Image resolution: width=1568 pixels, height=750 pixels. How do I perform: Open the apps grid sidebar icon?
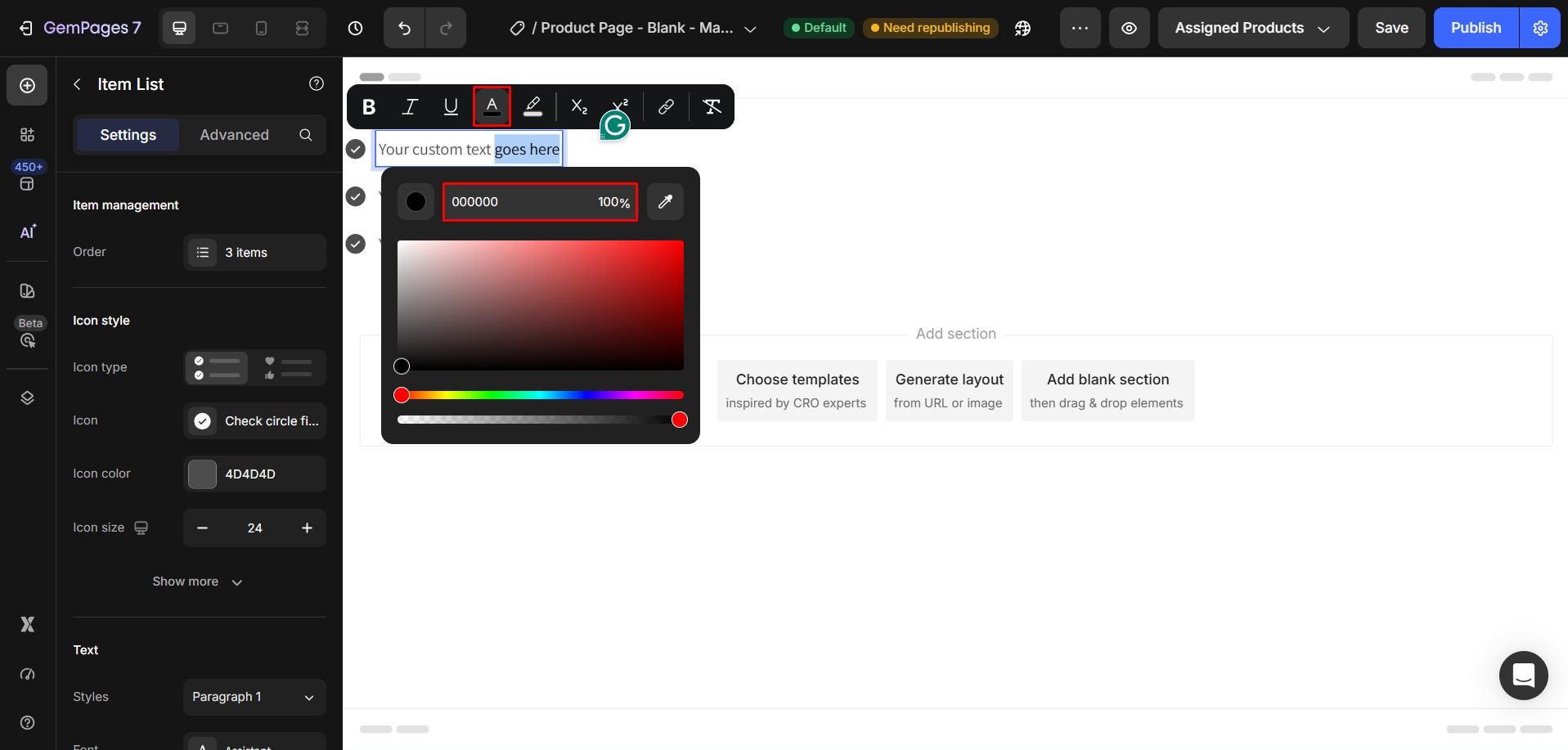click(27, 134)
